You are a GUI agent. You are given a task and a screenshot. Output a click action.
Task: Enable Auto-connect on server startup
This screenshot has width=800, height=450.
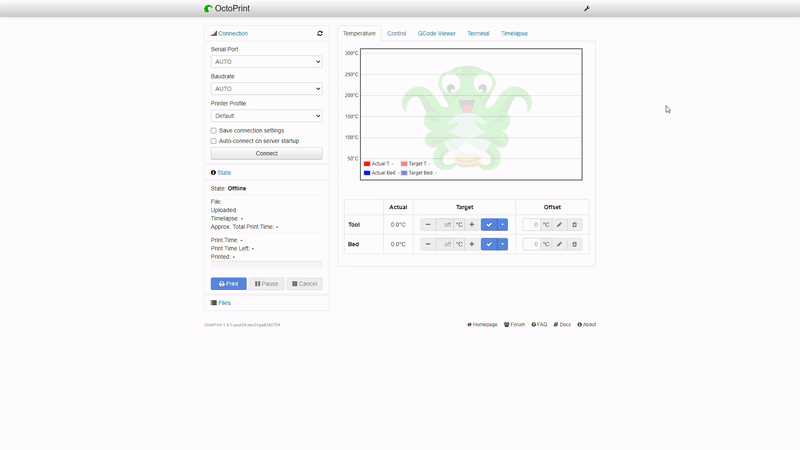click(213, 141)
